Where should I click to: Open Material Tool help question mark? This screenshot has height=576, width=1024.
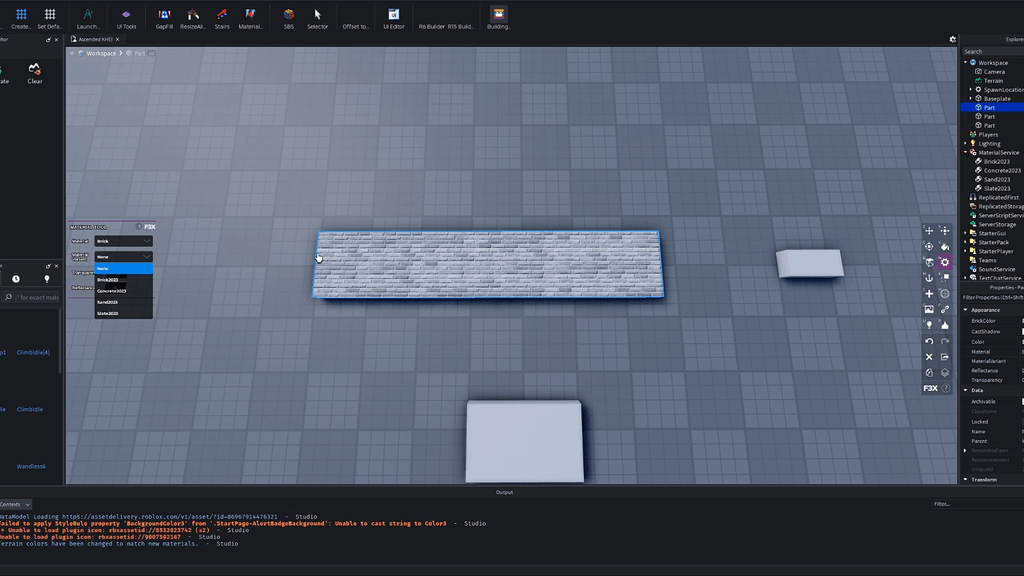click(x=138, y=227)
